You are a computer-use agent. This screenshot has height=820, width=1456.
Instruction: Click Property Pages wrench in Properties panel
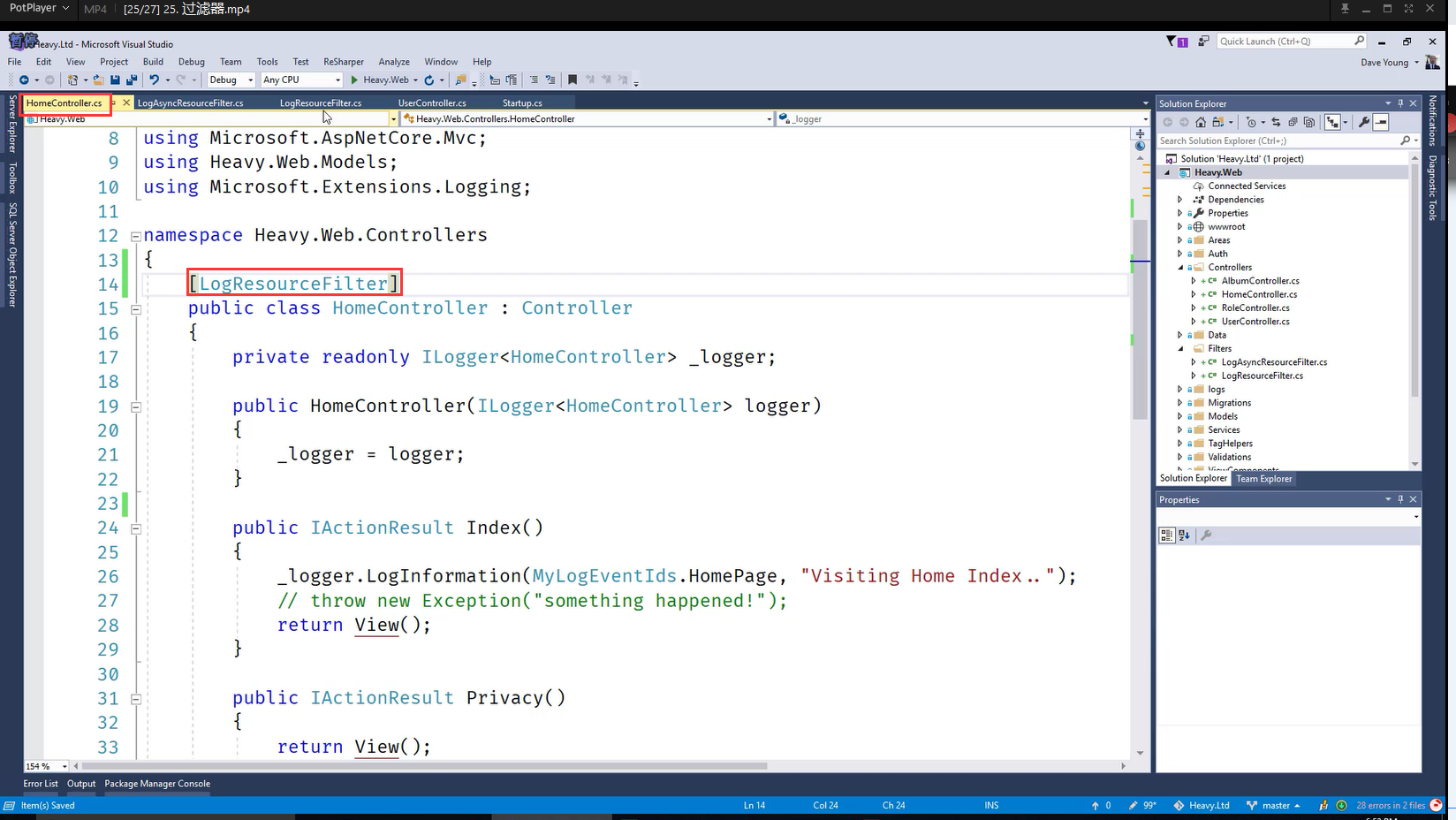tap(1206, 535)
